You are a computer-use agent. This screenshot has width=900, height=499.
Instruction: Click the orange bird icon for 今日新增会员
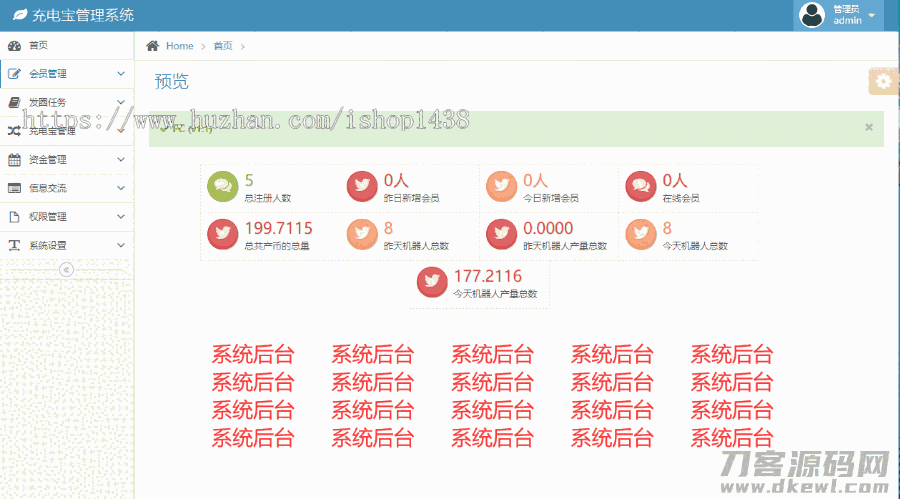point(501,186)
